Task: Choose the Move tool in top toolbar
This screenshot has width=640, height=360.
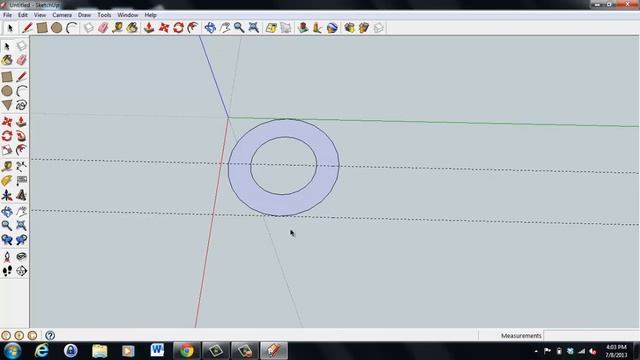Action: pos(164,28)
